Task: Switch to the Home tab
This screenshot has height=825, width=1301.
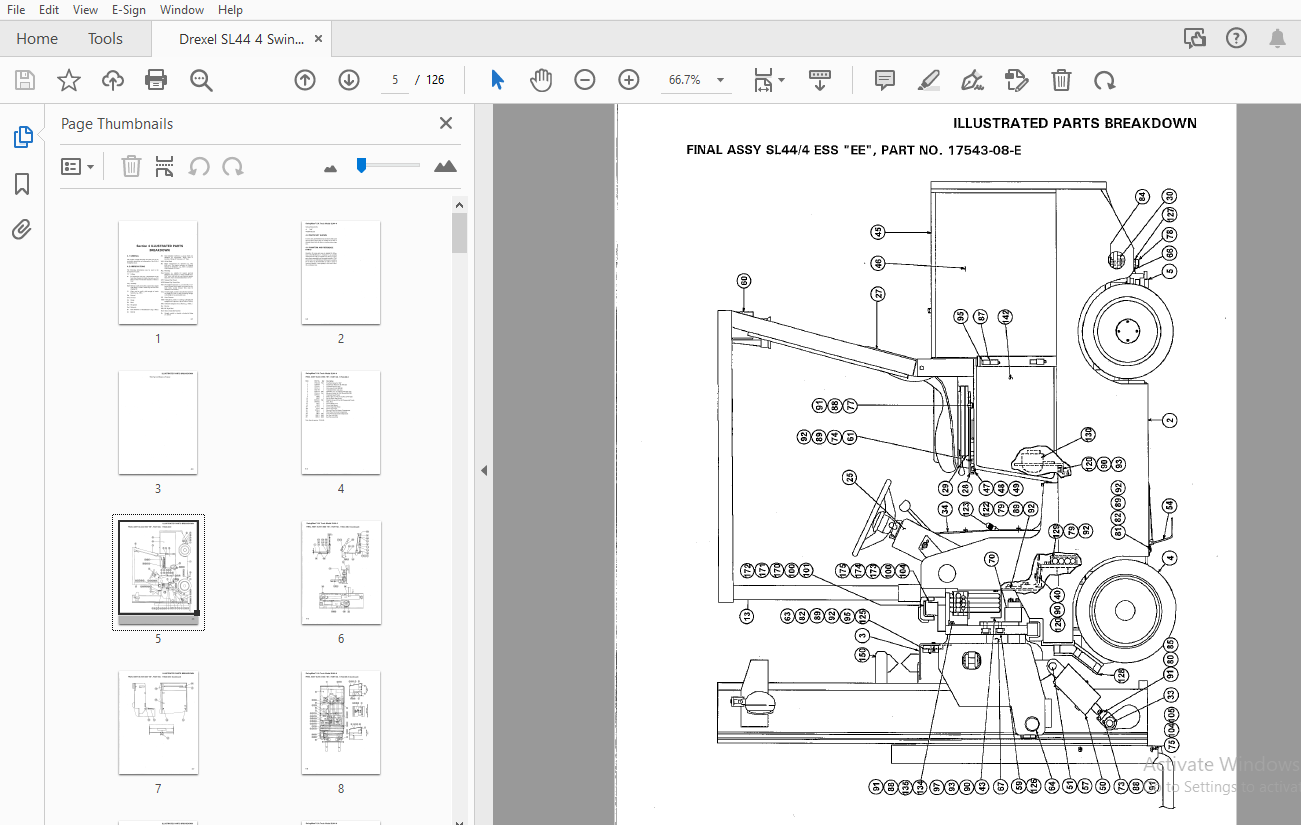Action: (37, 39)
